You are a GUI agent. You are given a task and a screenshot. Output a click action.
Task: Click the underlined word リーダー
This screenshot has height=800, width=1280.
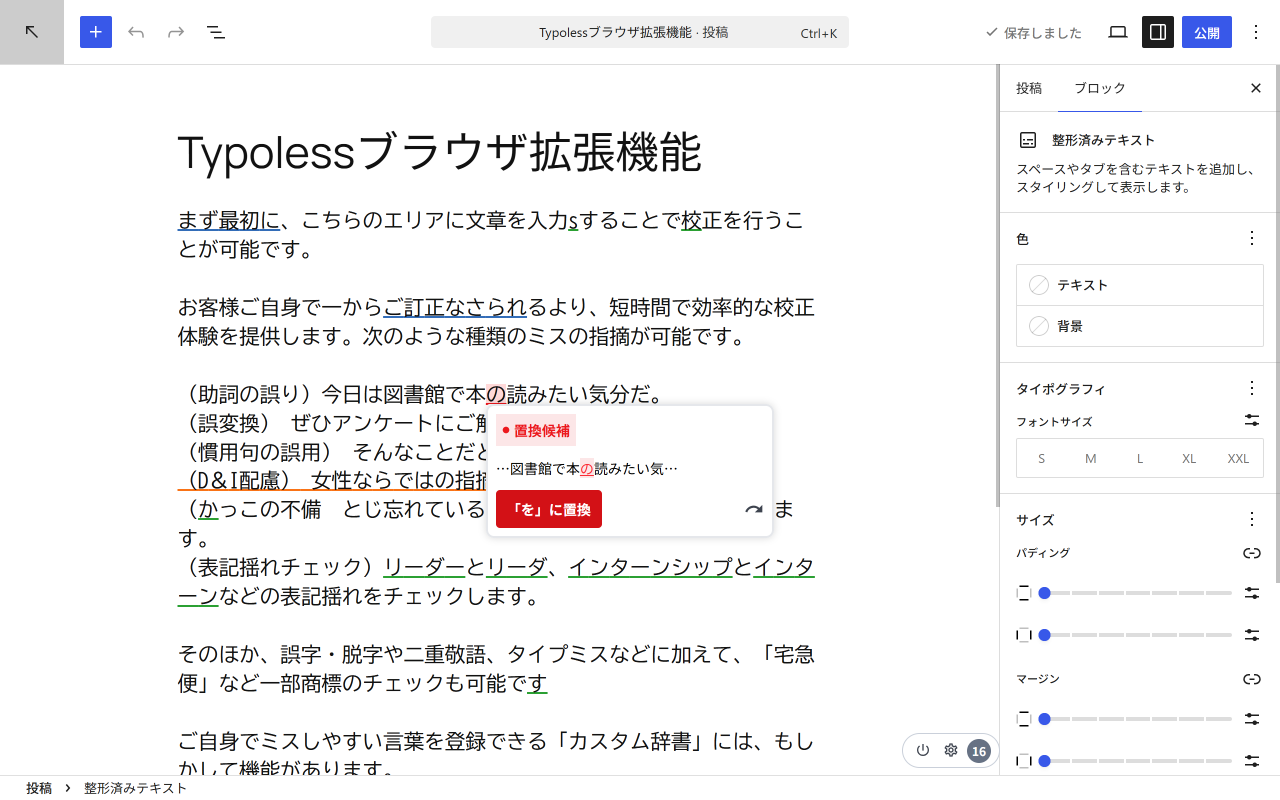[424, 568]
